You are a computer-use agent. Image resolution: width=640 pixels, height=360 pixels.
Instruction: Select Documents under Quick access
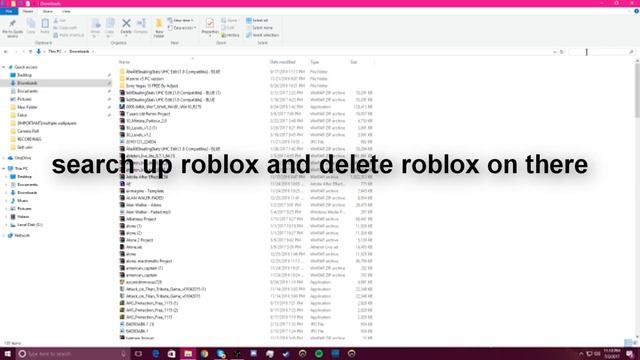point(27,91)
